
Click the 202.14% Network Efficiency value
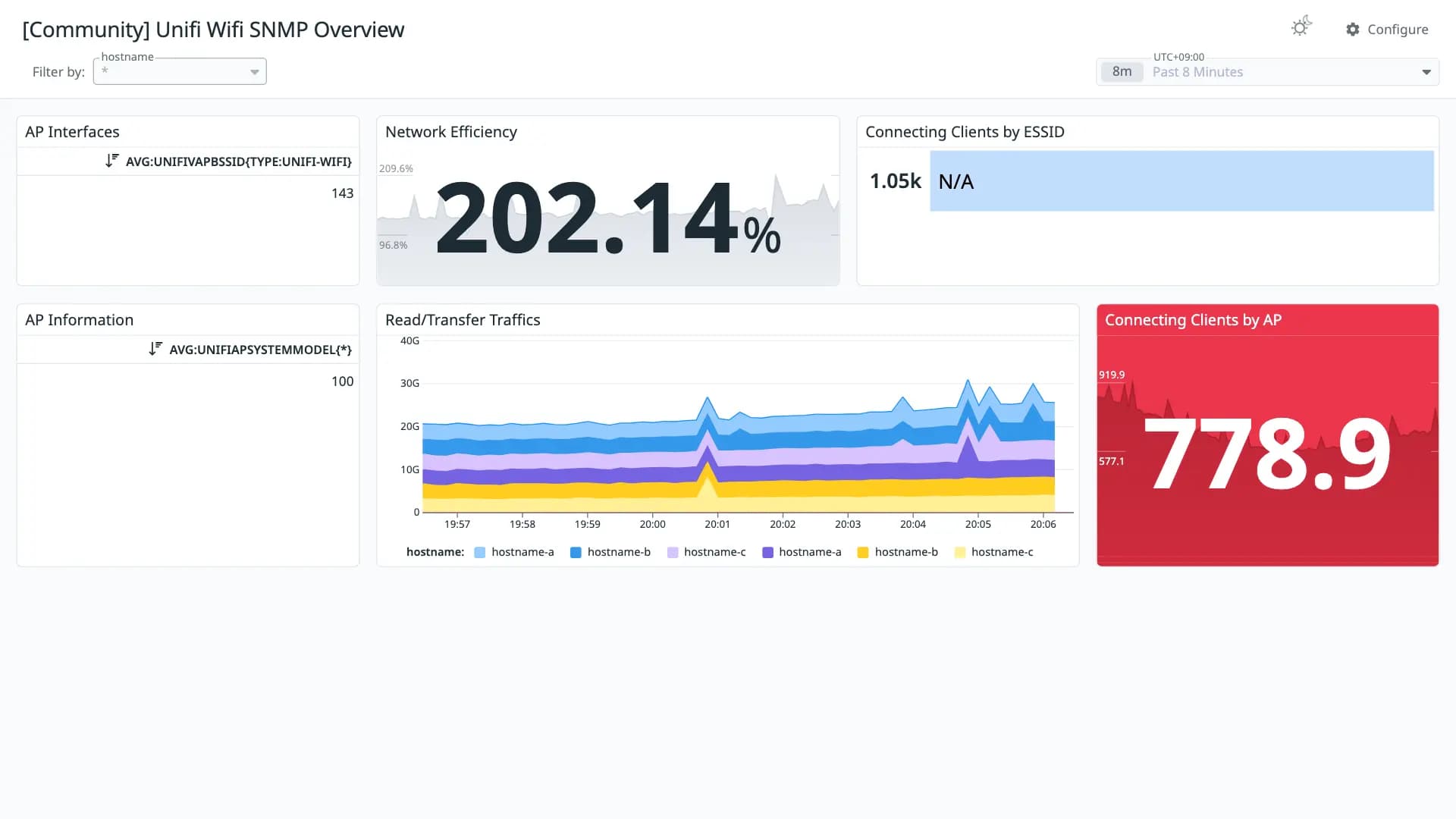[x=608, y=218]
